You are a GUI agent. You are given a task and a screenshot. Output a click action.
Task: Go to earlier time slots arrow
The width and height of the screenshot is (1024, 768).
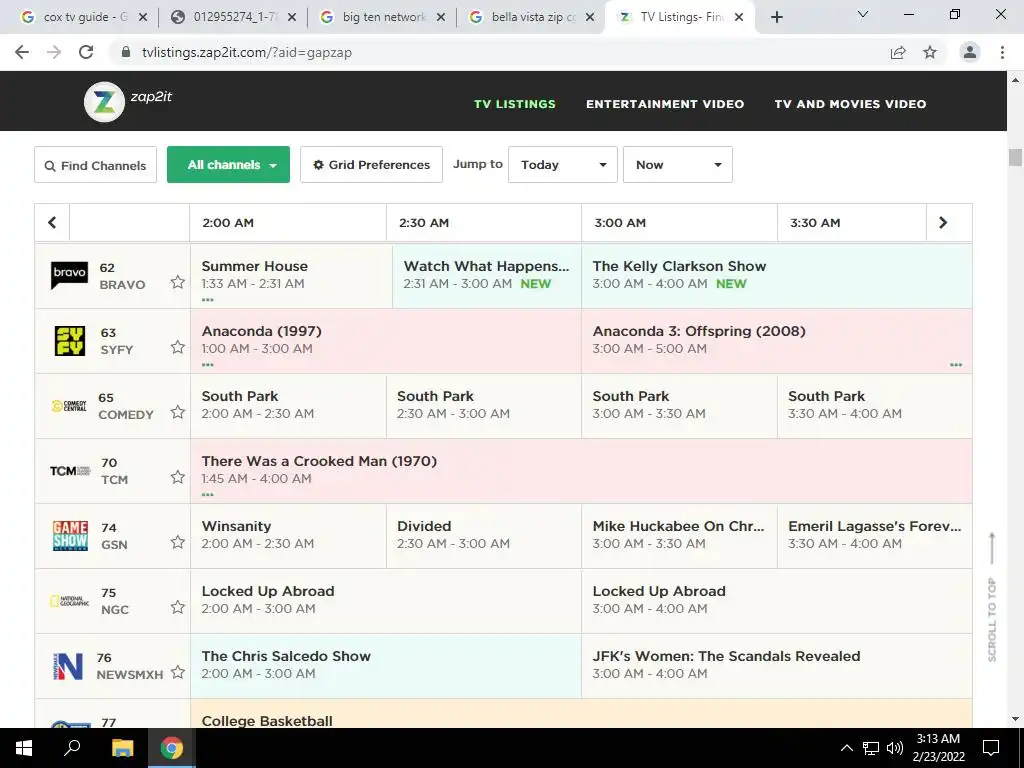pos(52,223)
